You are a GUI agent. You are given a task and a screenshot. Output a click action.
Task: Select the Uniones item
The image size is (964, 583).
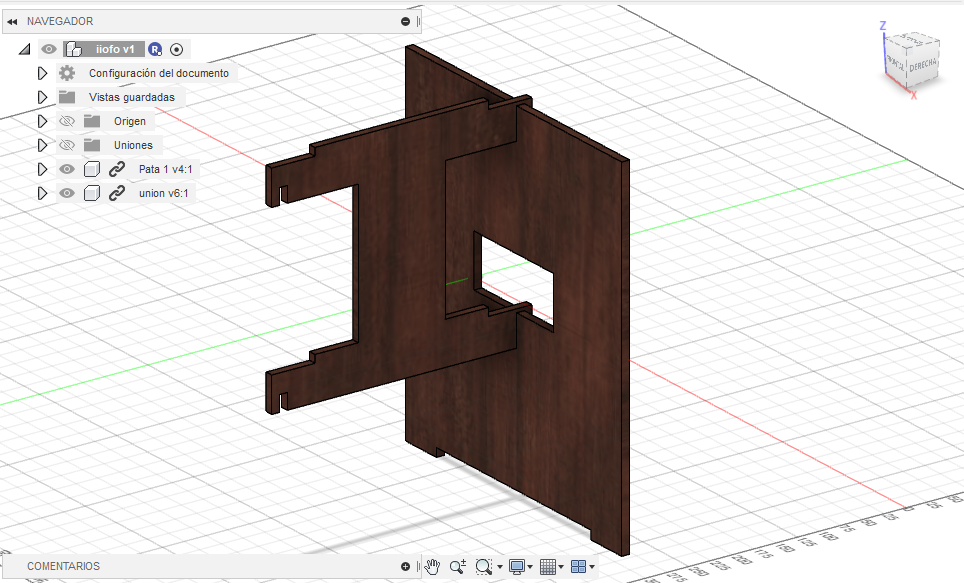pos(133,145)
